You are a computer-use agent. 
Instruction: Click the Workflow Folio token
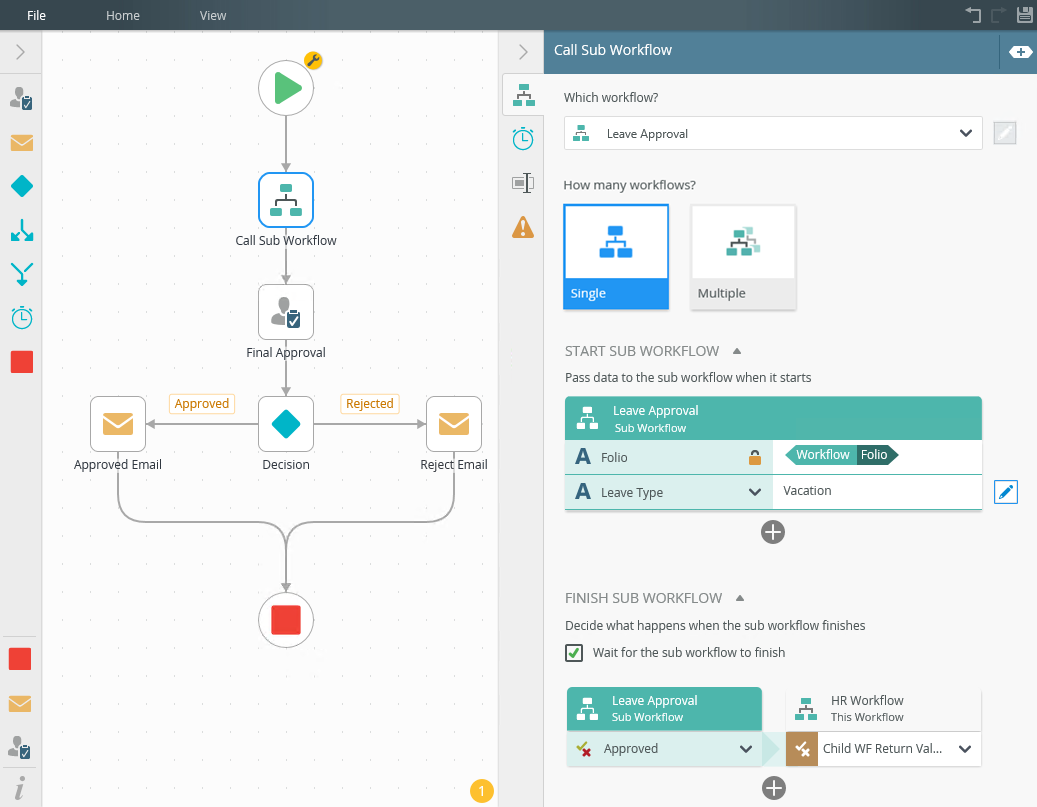point(841,455)
